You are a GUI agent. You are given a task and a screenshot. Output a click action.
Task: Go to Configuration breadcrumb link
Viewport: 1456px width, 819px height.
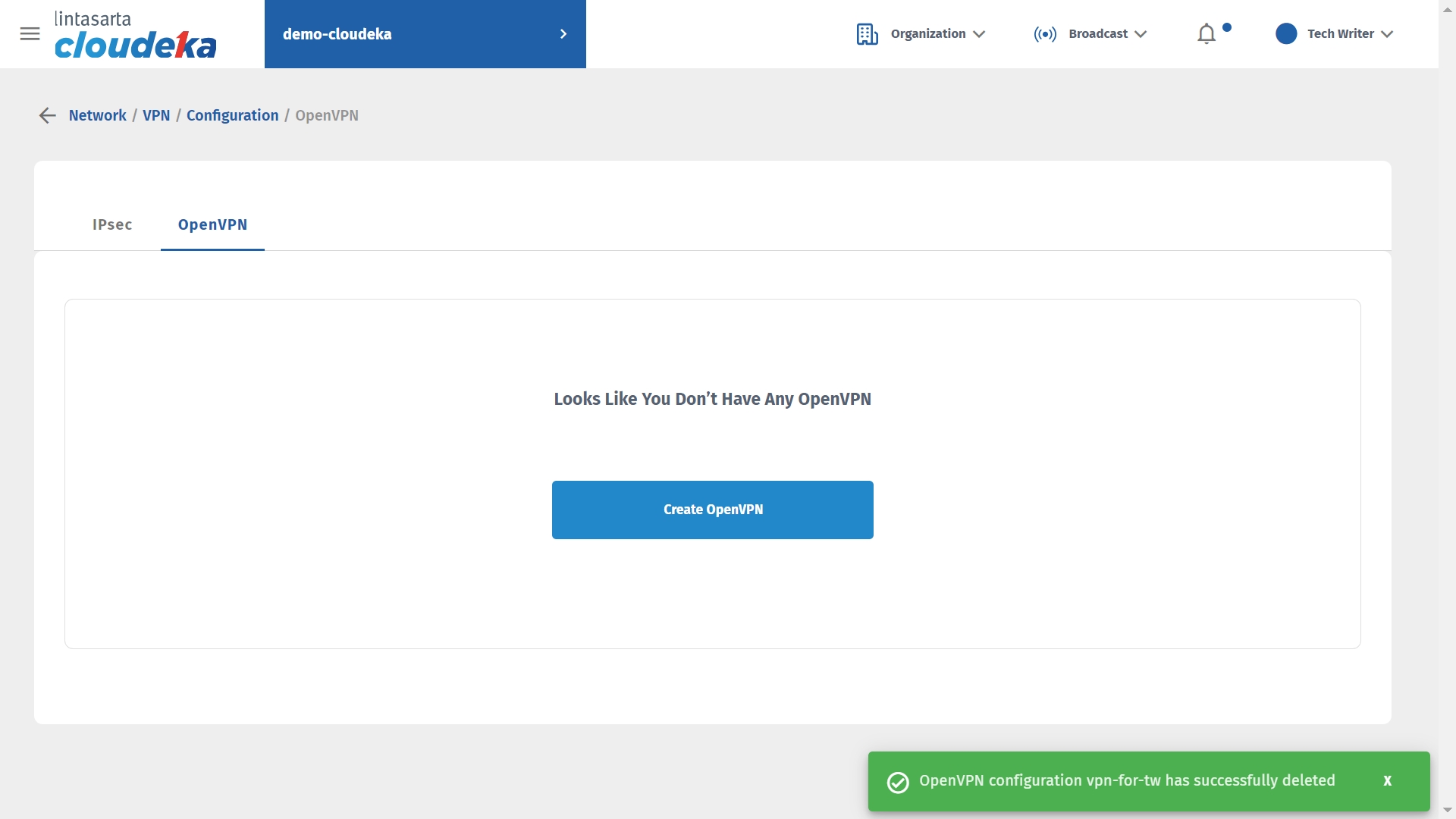[232, 115]
